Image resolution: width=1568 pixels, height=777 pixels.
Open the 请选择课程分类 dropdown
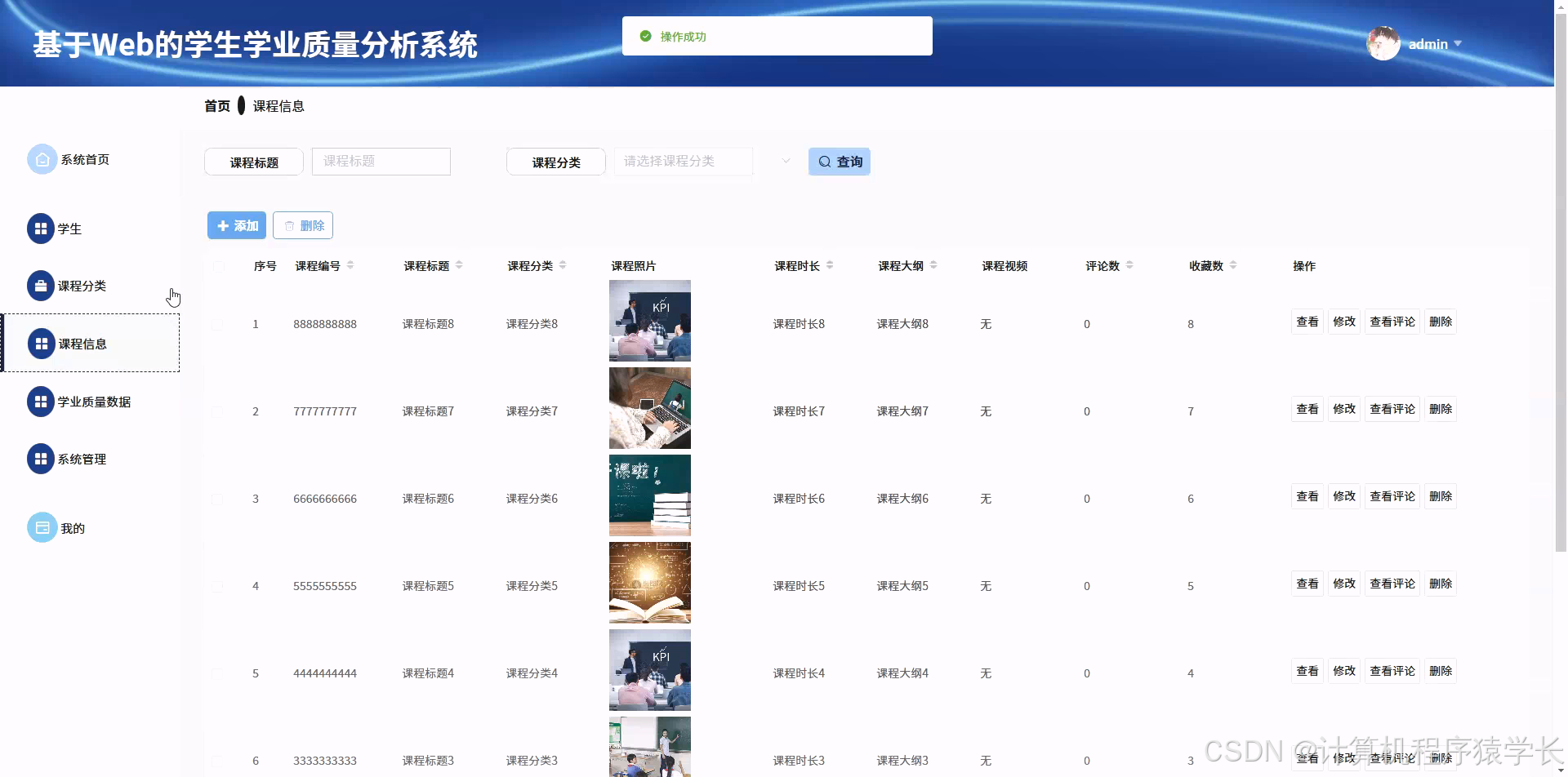coord(684,161)
